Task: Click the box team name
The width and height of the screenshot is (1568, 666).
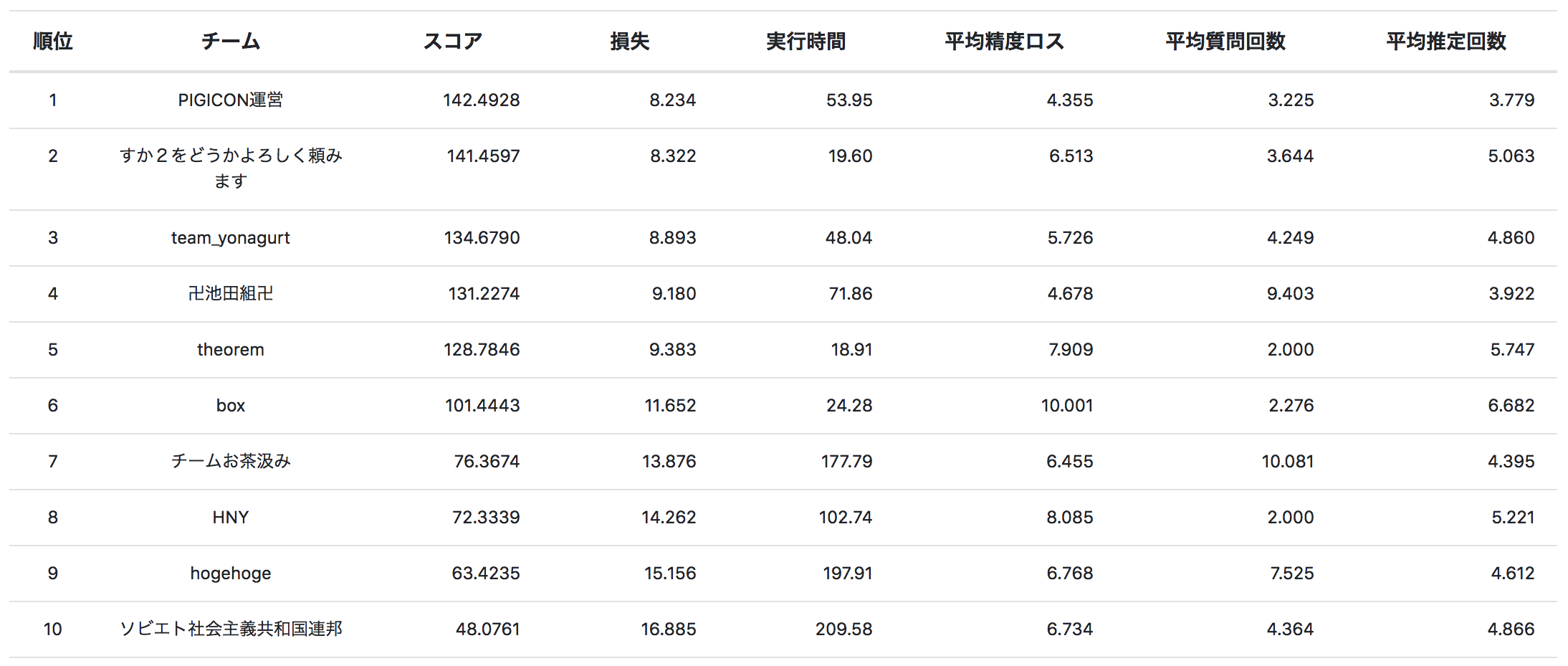Action: point(230,406)
